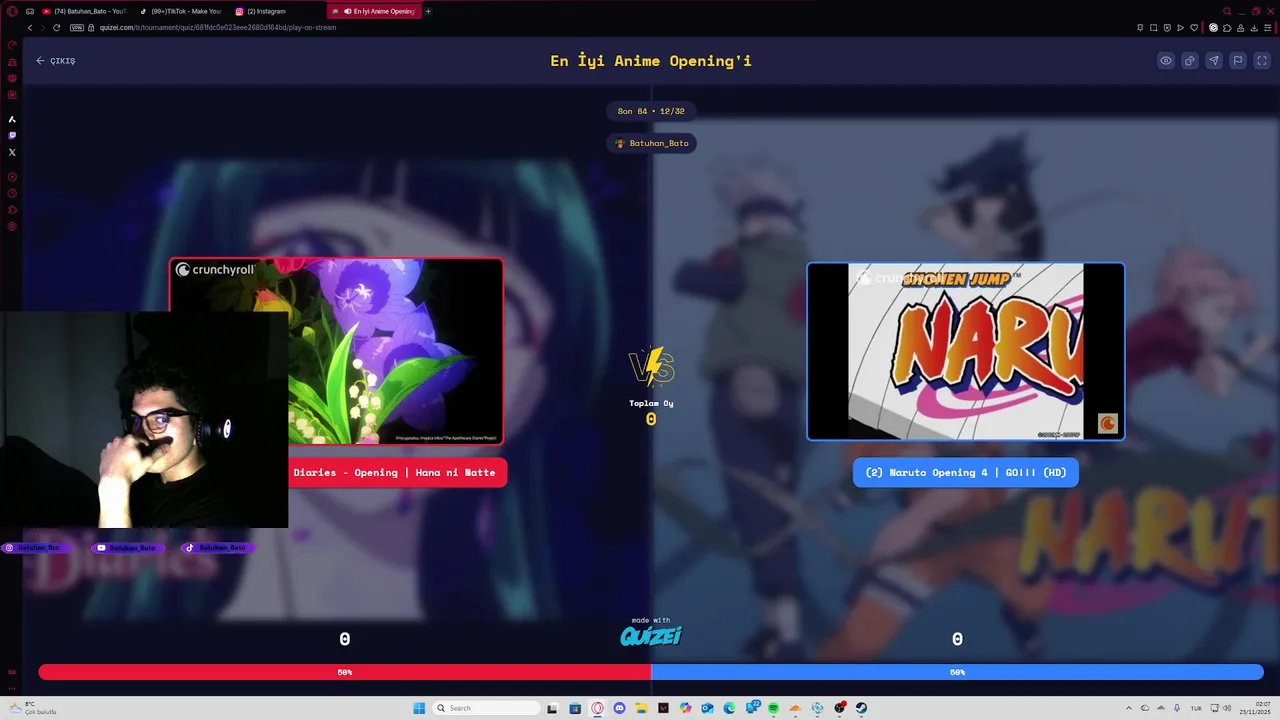Click the taskbar Search box
The image size is (1280, 720).
(x=488, y=708)
